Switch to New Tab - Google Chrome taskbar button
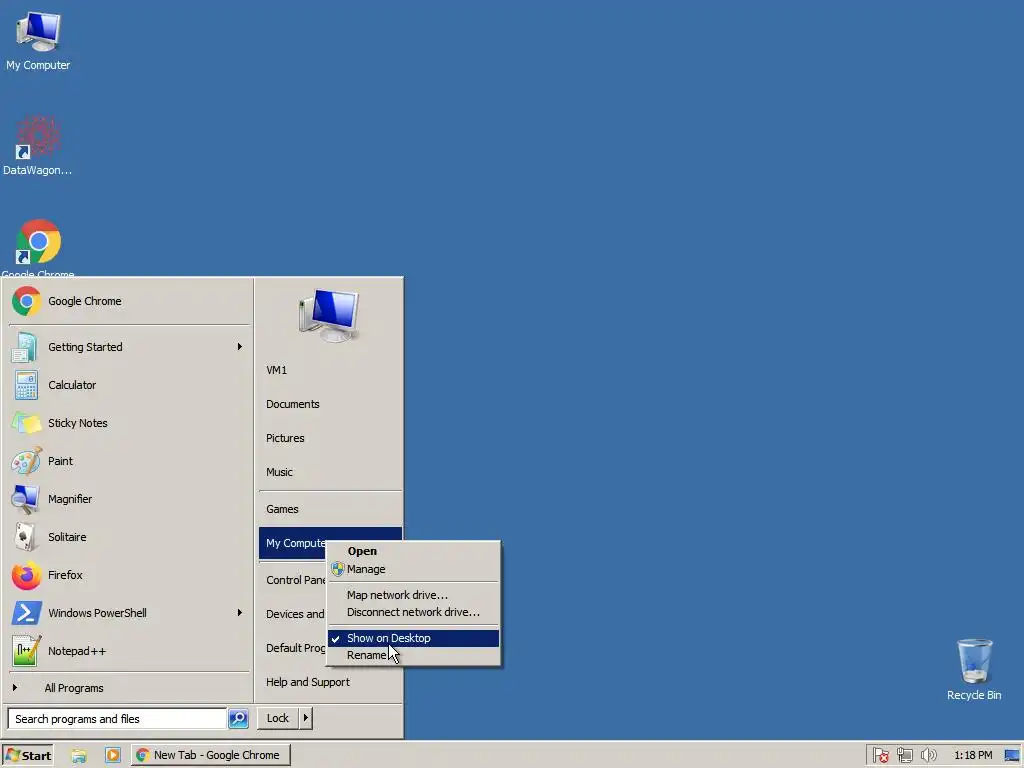Screen dimensions: 1024x768 point(210,755)
